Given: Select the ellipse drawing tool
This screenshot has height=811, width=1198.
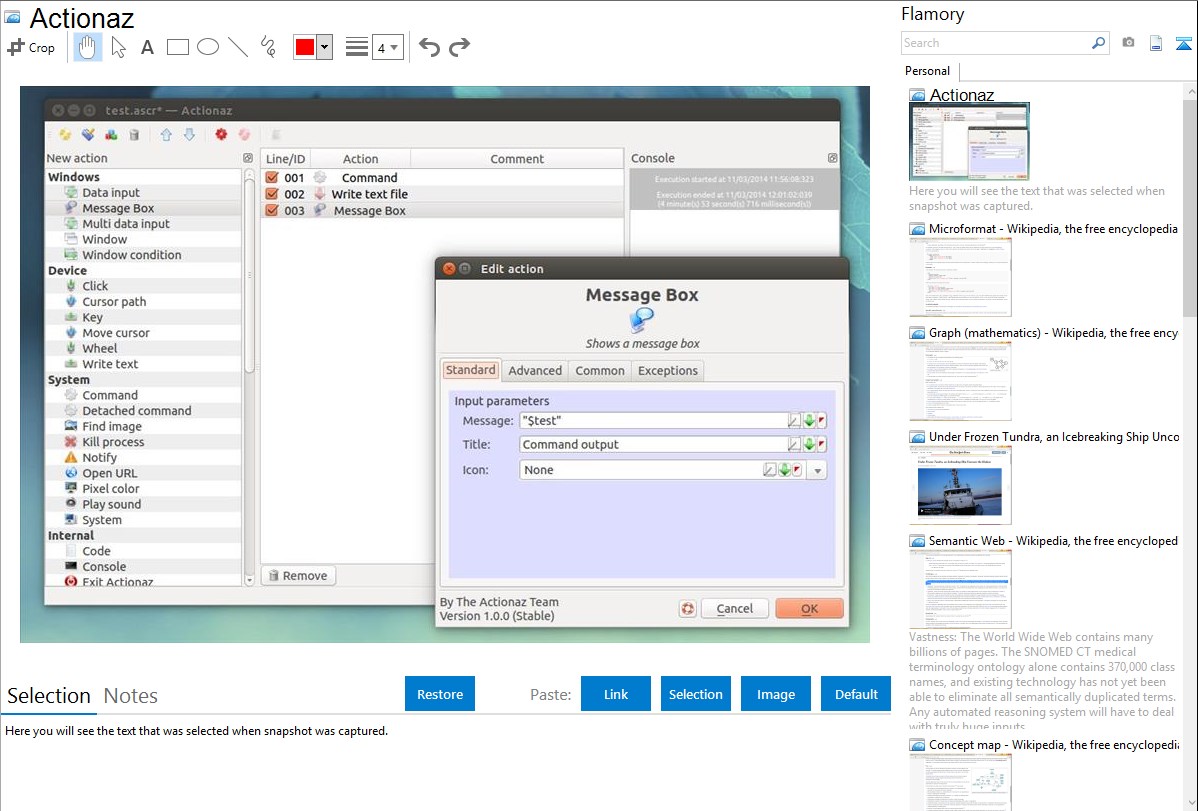Looking at the screenshot, I should pos(208,47).
